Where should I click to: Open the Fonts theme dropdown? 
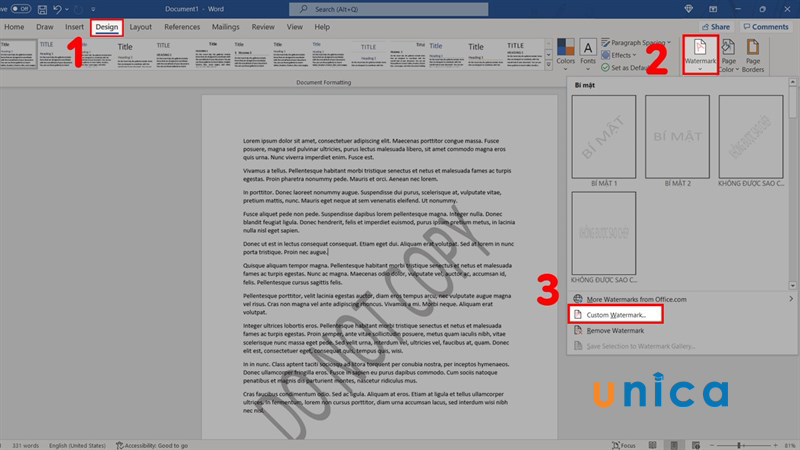pyautogui.click(x=588, y=55)
